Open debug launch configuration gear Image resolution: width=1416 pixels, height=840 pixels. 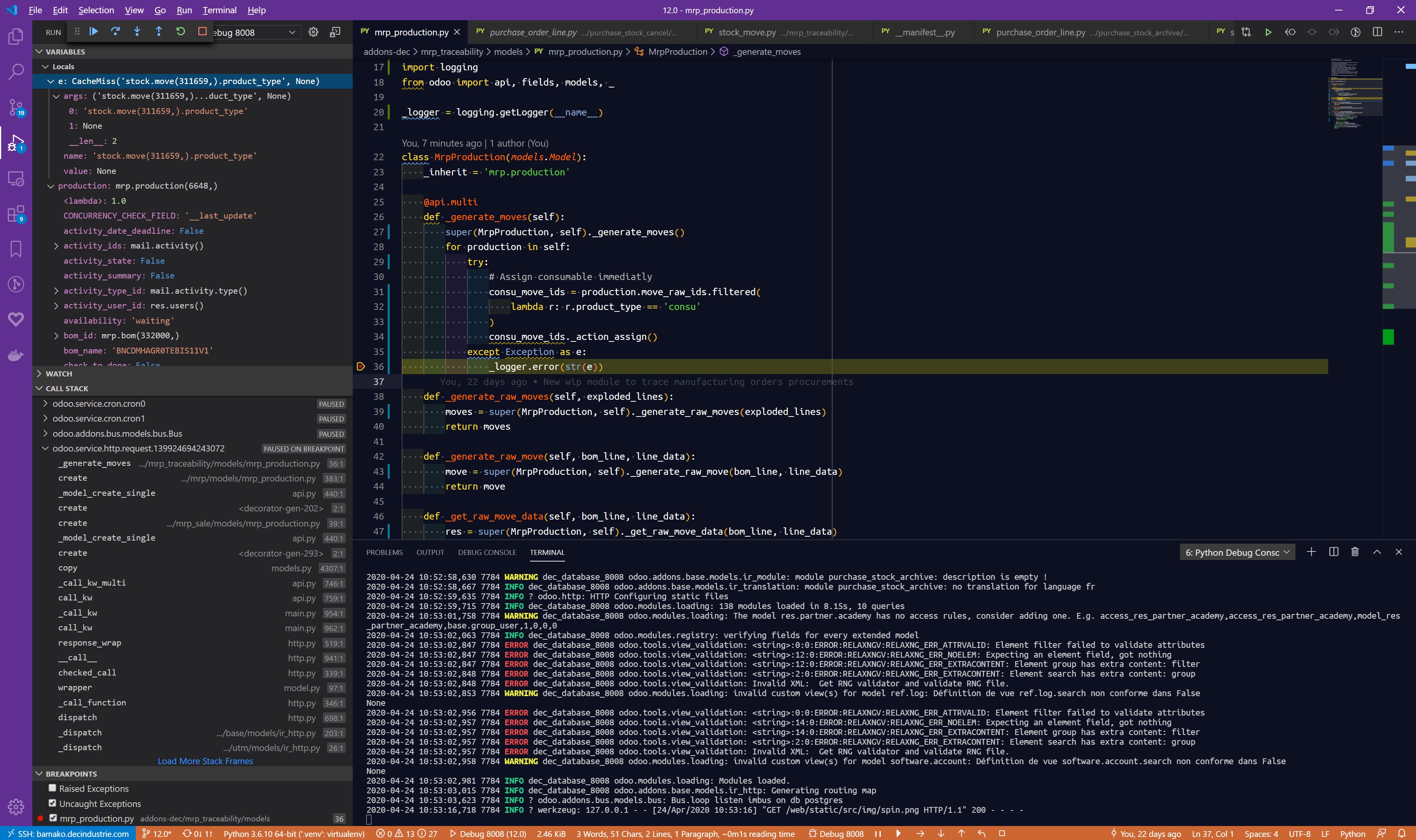click(x=313, y=32)
